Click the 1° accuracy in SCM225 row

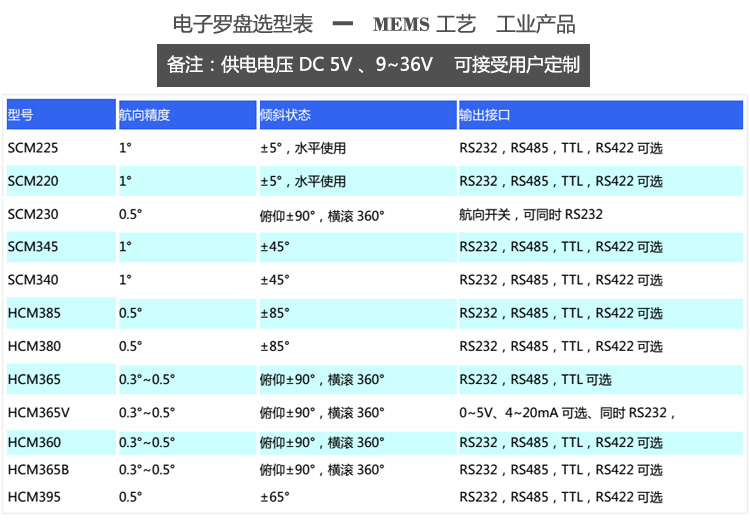[x=125, y=148]
